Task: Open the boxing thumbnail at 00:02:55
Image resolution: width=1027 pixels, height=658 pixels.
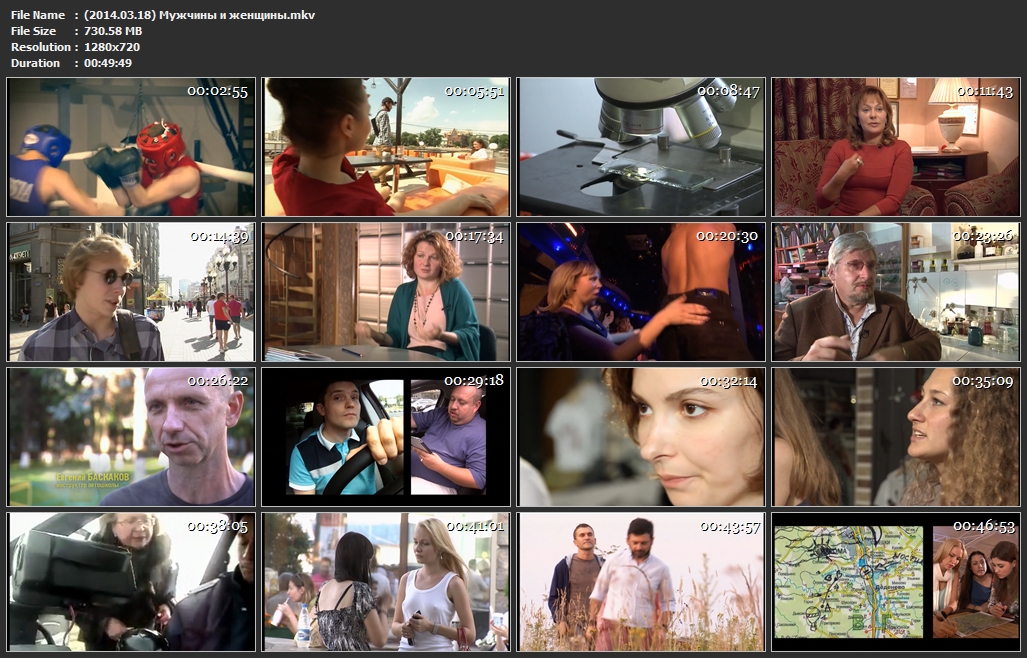Action: (131, 147)
